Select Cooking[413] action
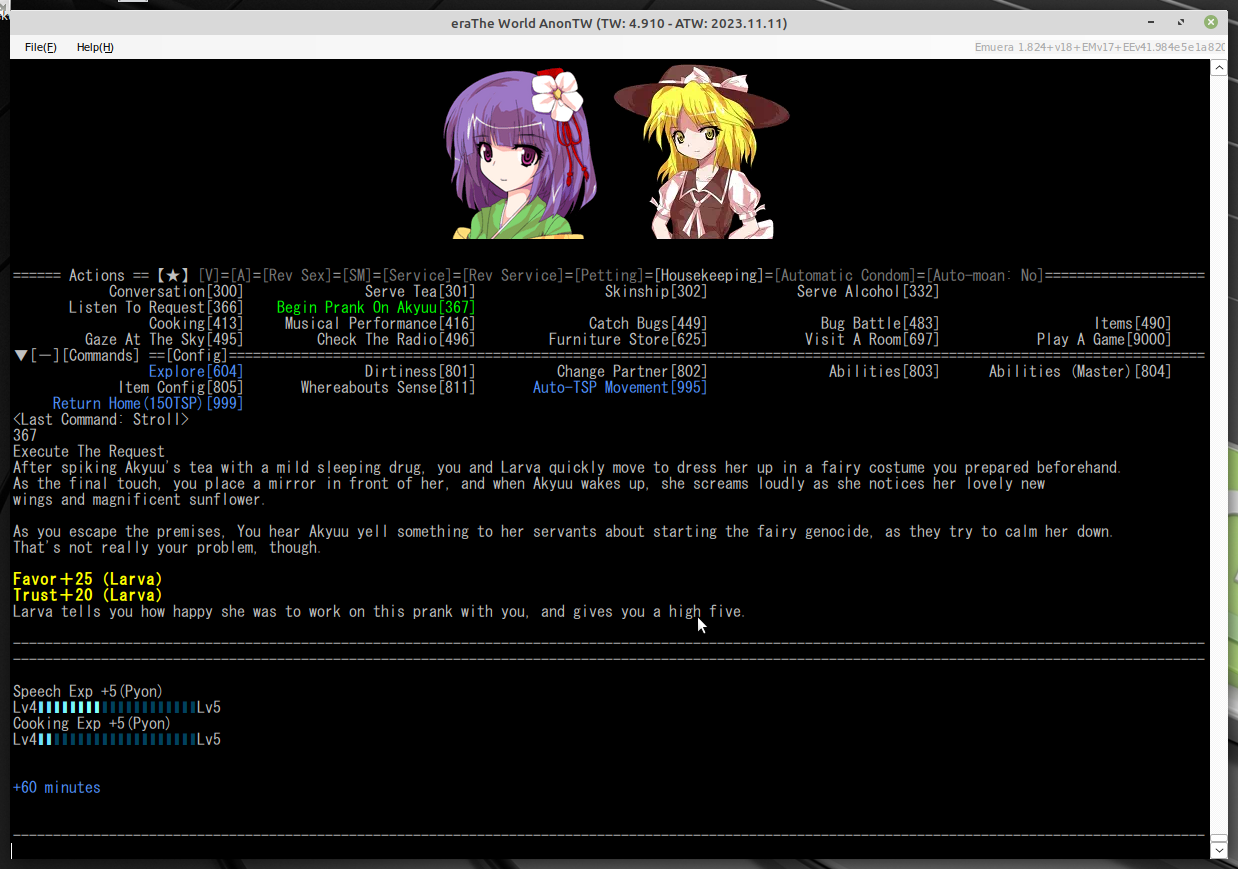This screenshot has height=869, width=1238. click(196, 324)
